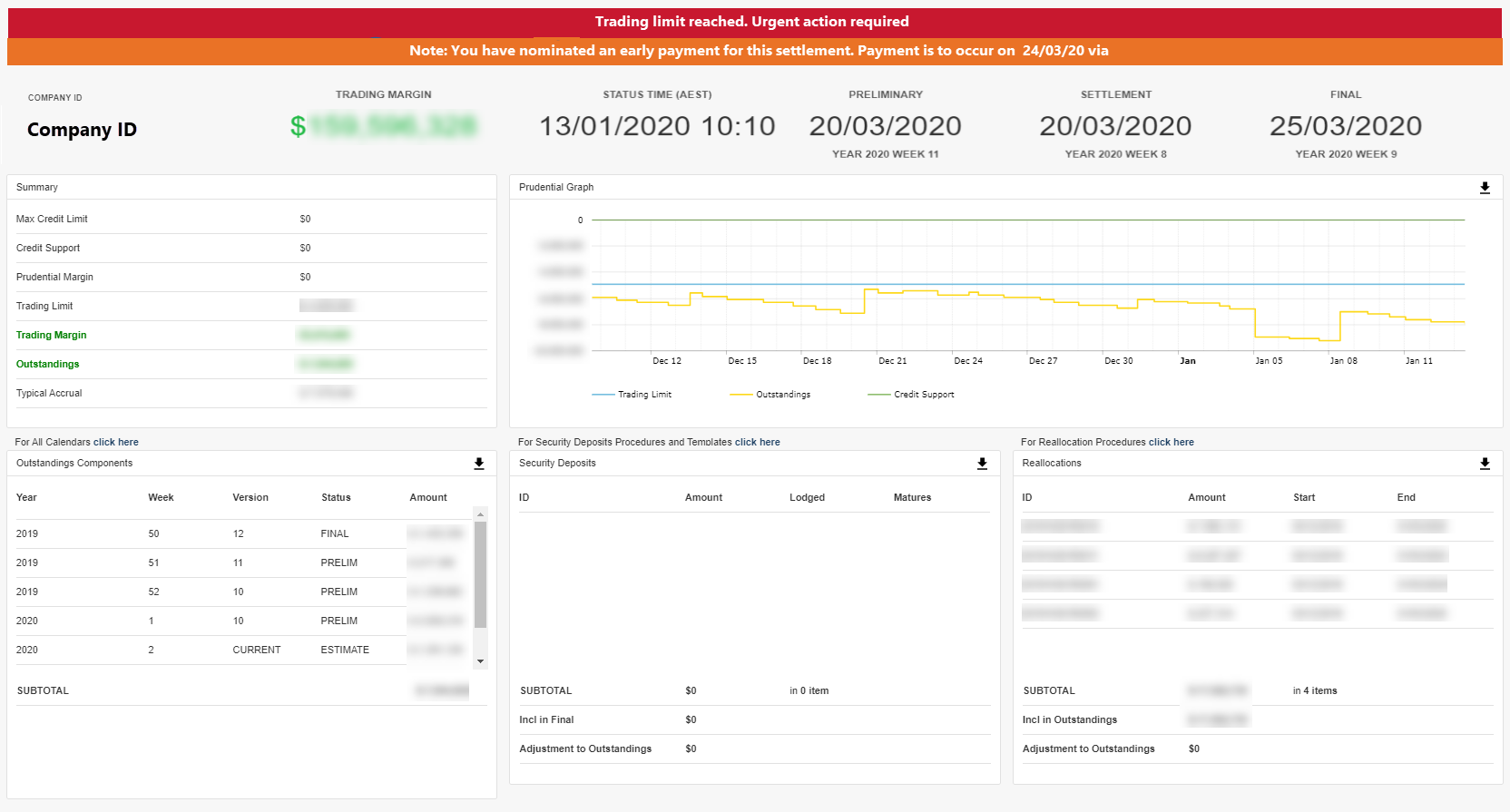
Task: Click the Trading limit reached red banner
Action: pos(753,23)
